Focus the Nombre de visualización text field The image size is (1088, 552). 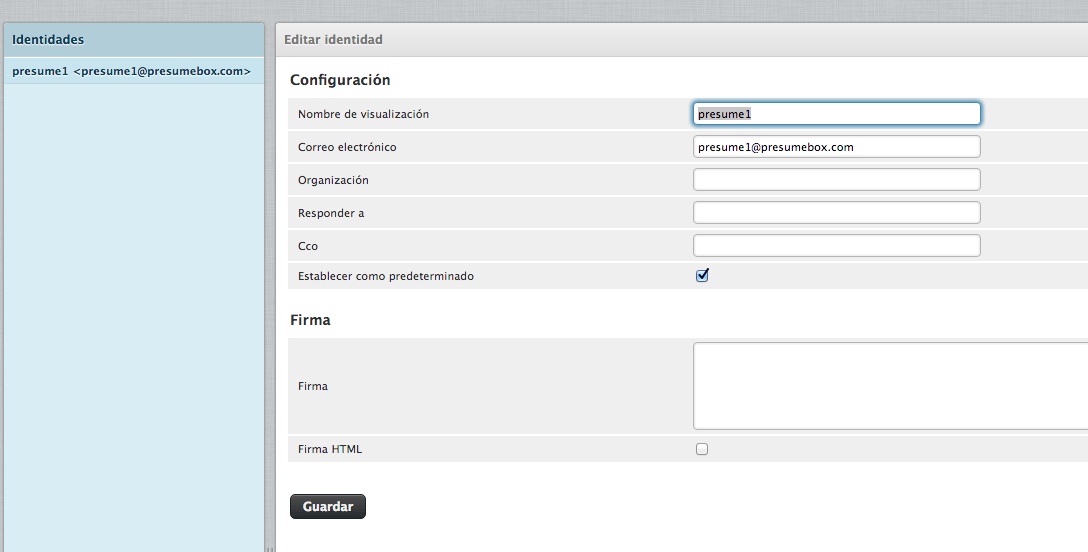836,114
